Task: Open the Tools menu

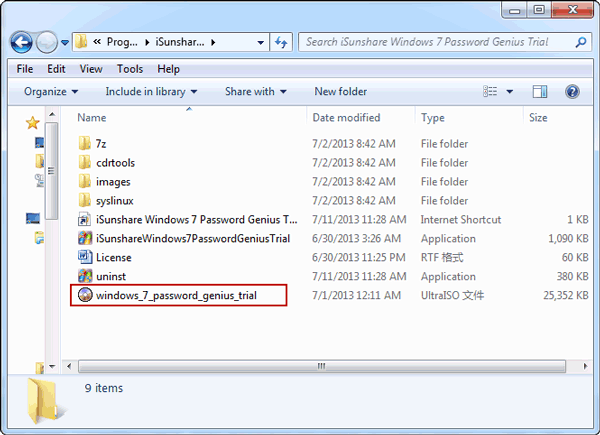Action: pyautogui.click(x=130, y=69)
